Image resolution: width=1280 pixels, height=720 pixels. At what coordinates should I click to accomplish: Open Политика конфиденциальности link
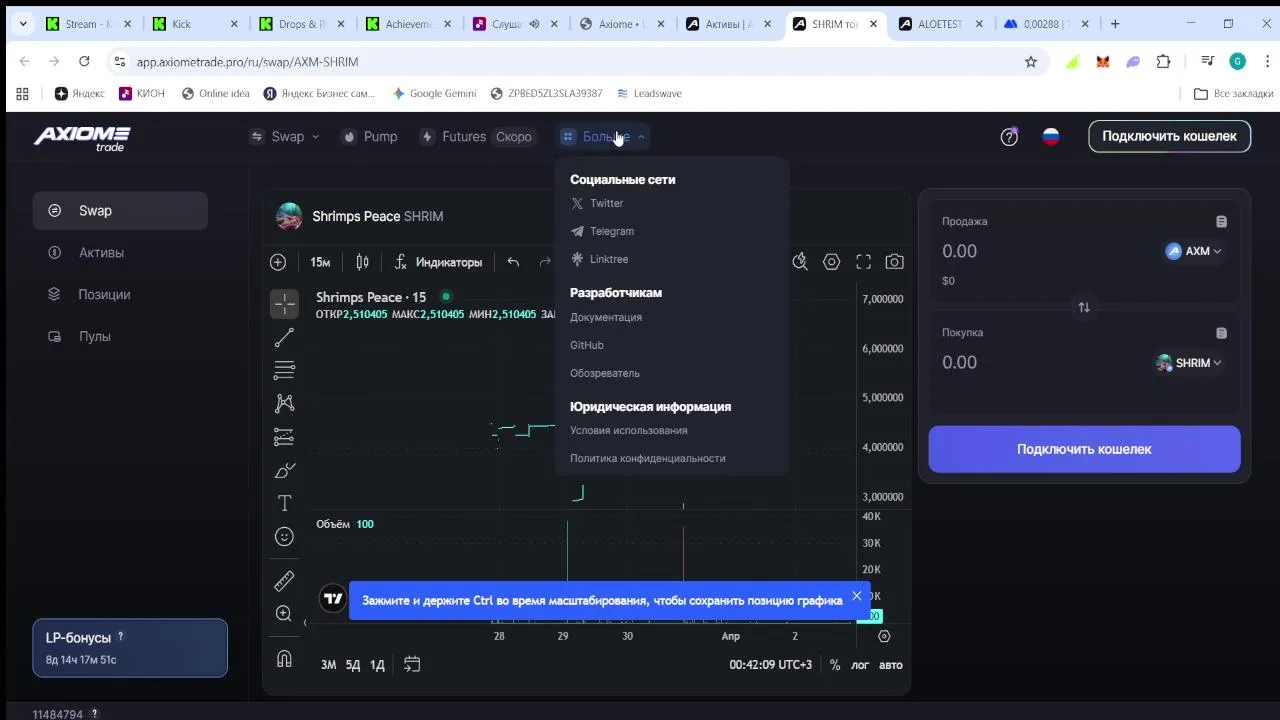click(x=648, y=458)
